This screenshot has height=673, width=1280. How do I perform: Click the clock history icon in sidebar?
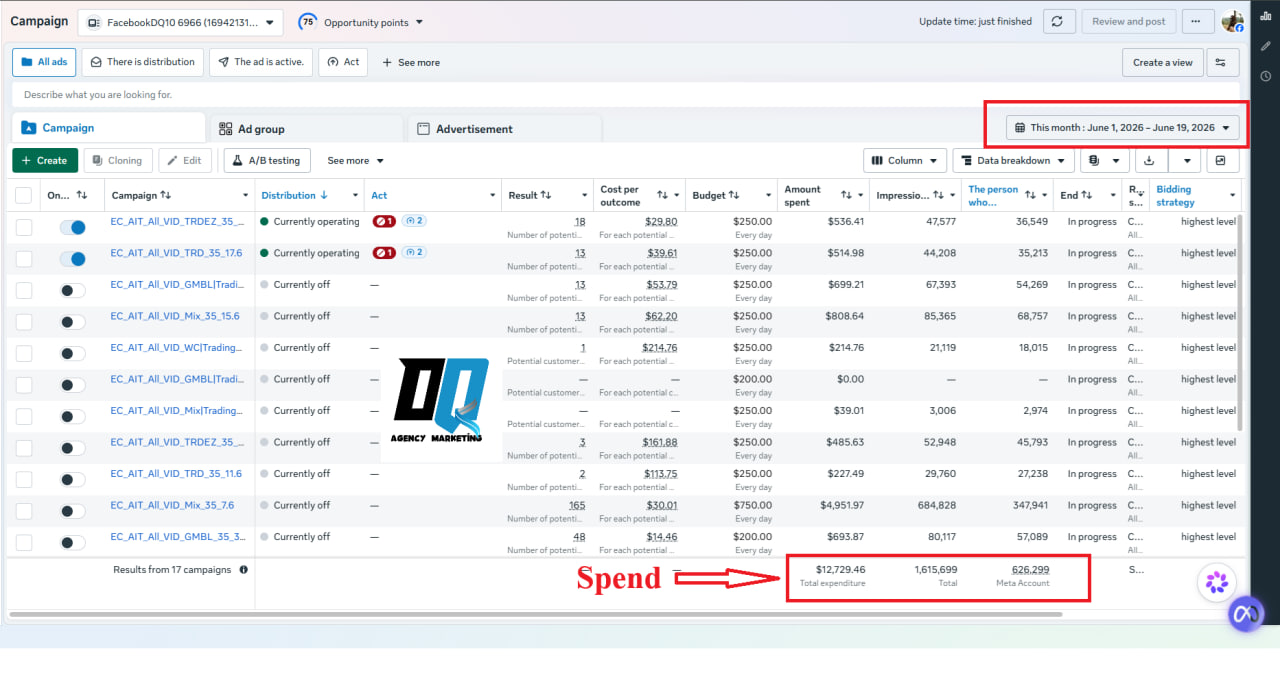1265,76
